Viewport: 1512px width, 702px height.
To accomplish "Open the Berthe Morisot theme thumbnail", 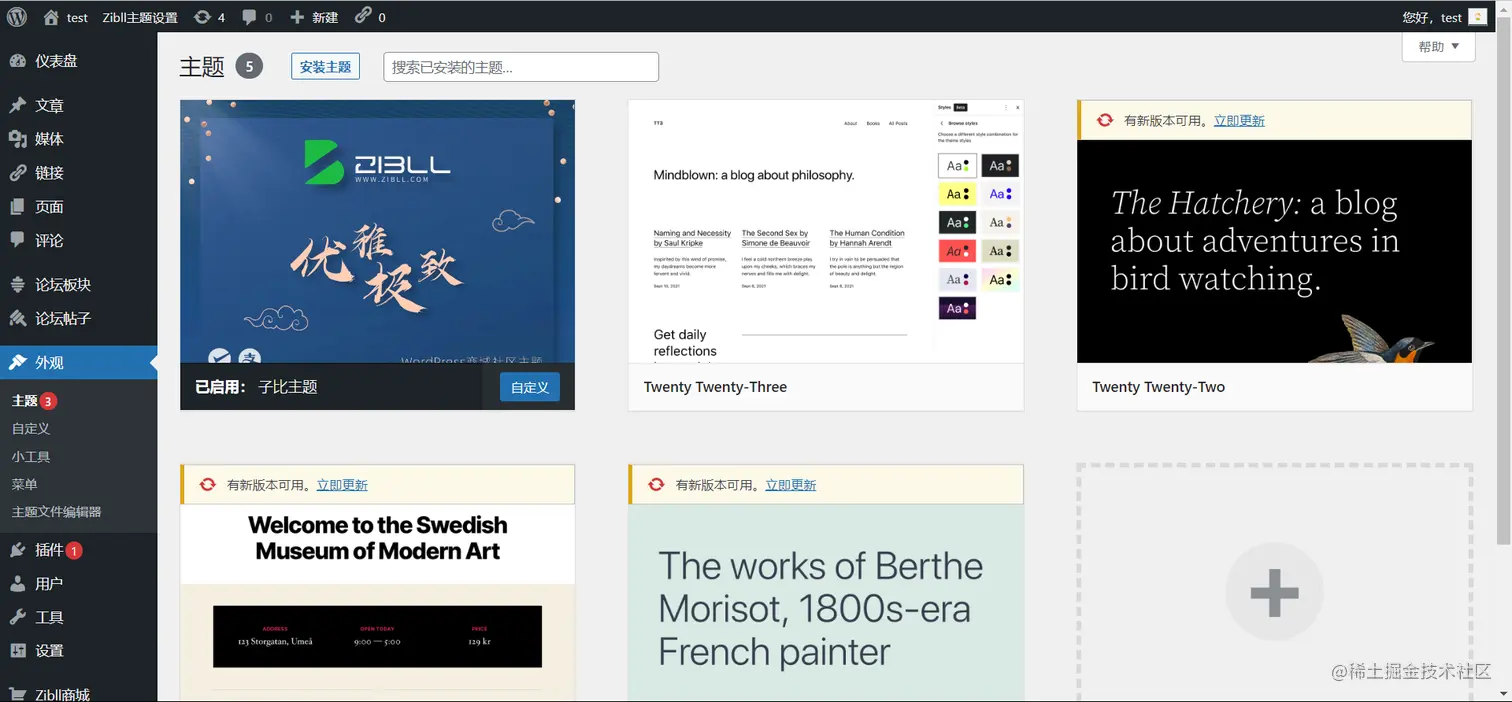I will tap(826, 603).
